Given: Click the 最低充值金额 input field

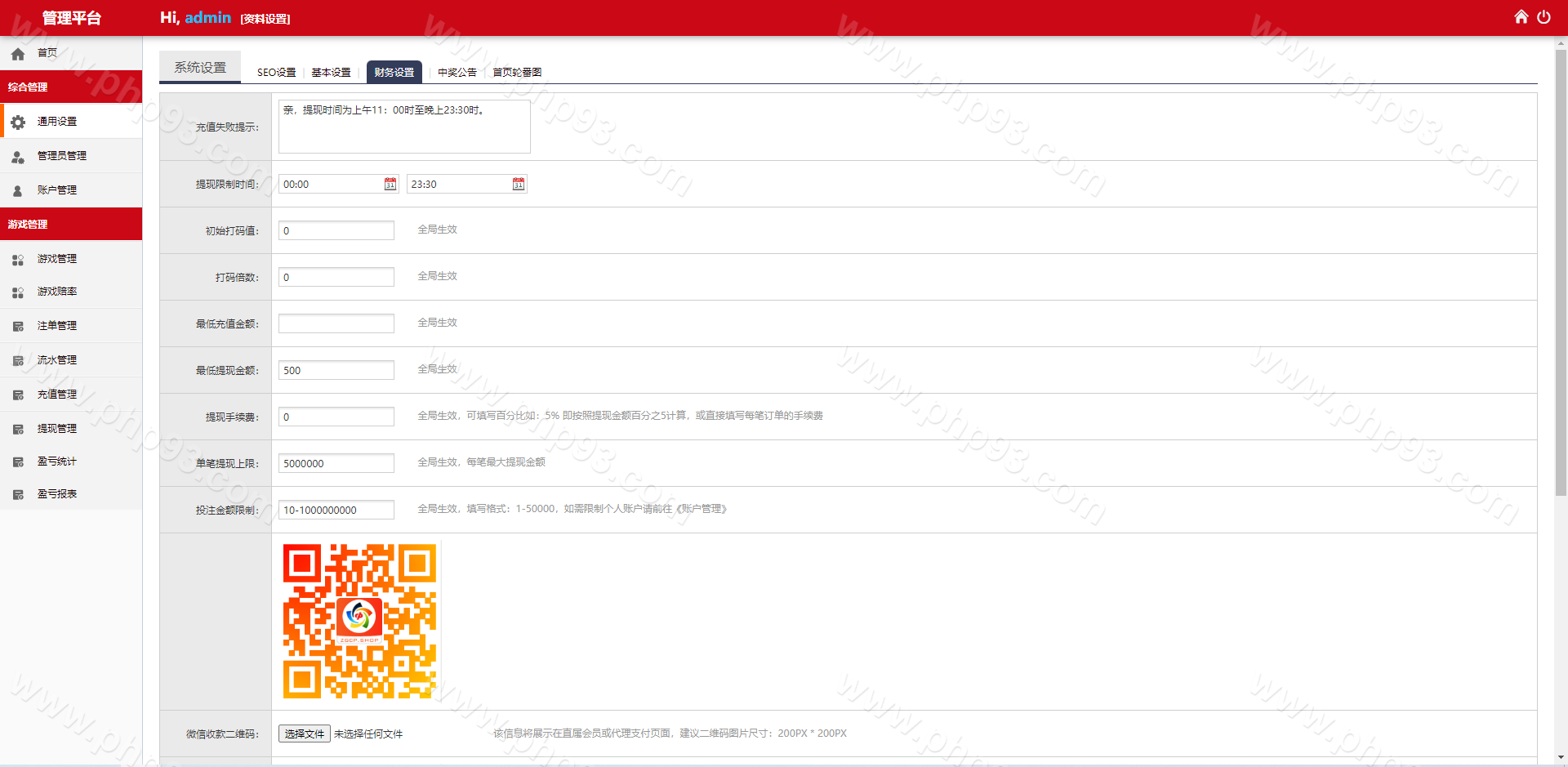Looking at the screenshot, I should point(336,323).
